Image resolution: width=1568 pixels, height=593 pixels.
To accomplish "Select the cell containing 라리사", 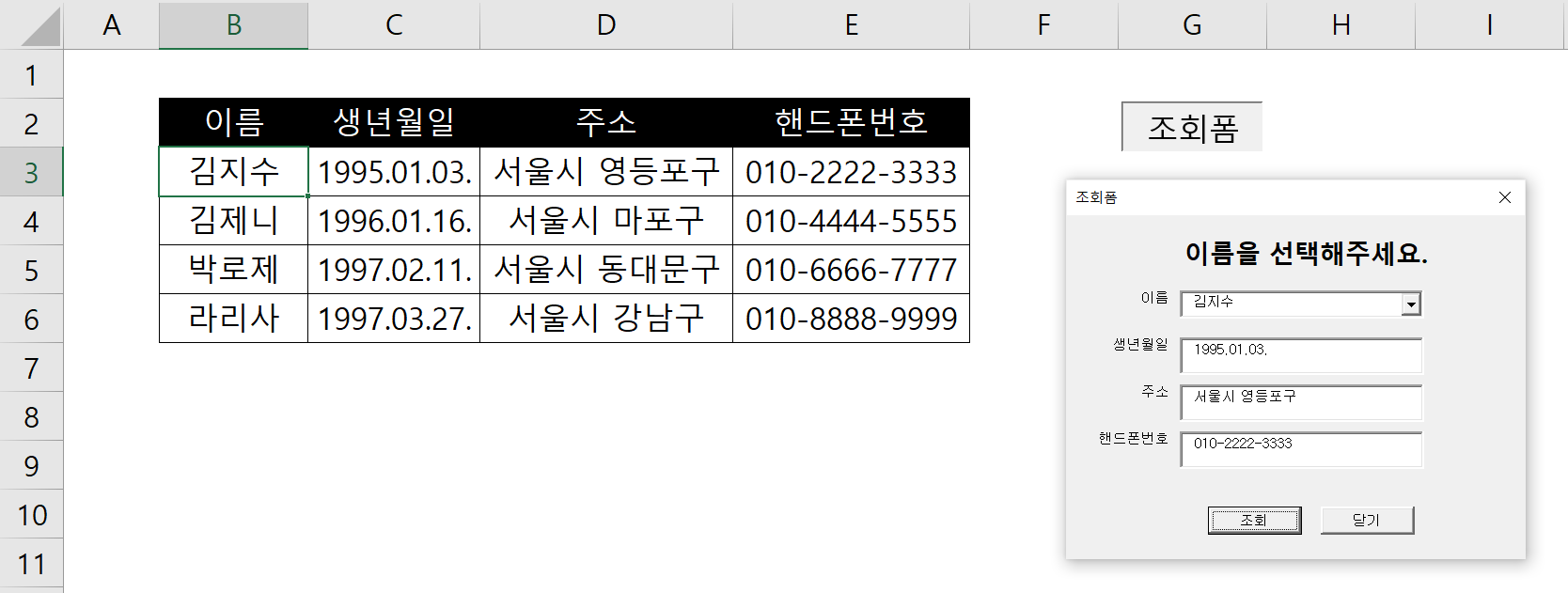I will pyautogui.click(x=234, y=319).
